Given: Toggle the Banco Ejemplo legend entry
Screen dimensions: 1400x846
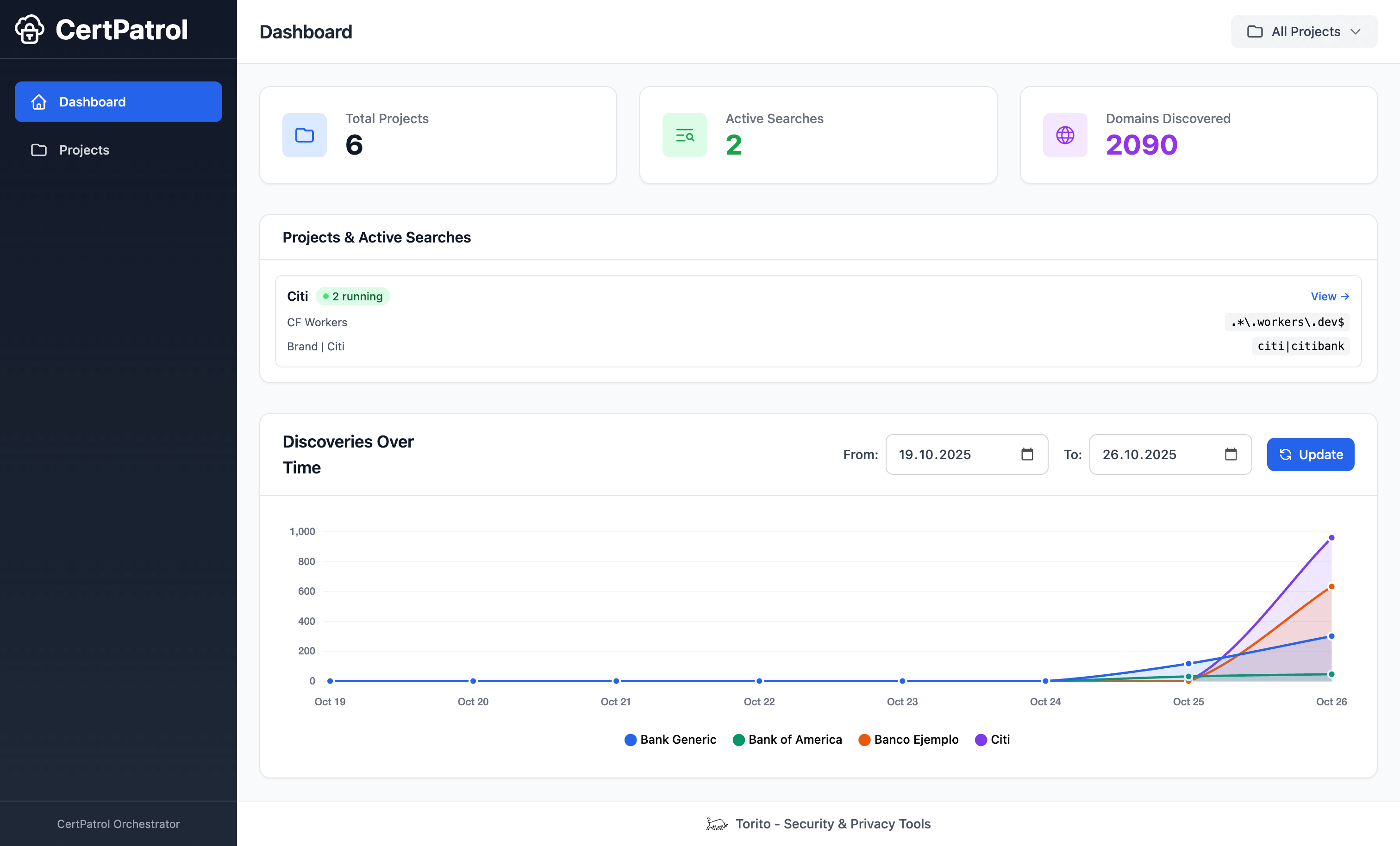Looking at the screenshot, I should (x=908, y=740).
